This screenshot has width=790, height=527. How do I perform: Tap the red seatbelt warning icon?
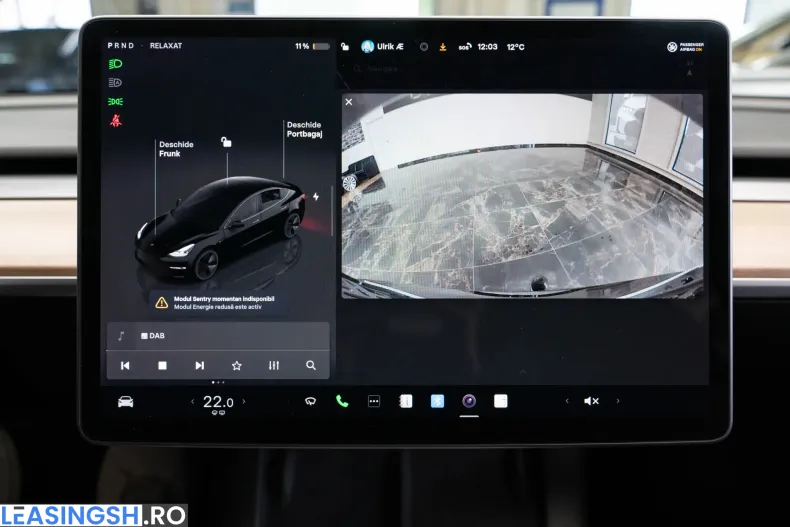[116, 121]
